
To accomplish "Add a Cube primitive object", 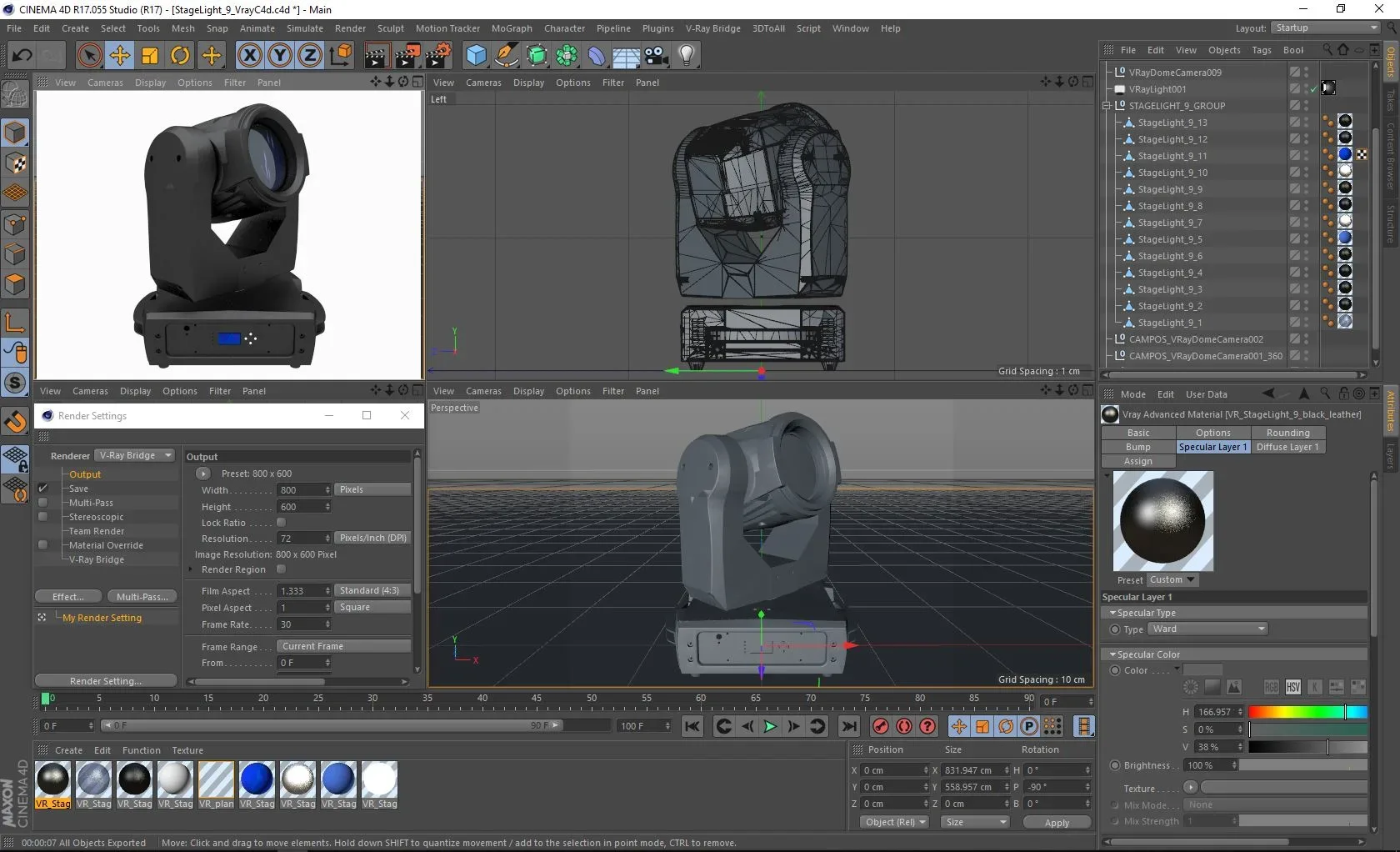I will pos(476,56).
